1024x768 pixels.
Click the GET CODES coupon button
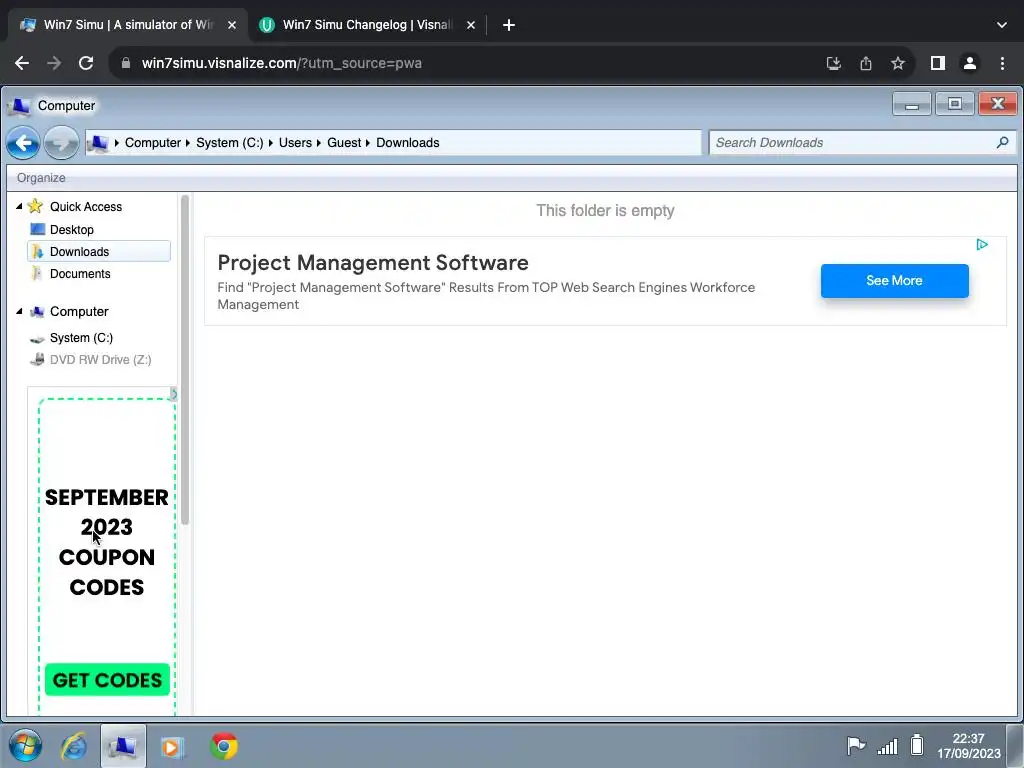(x=107, y=680)
